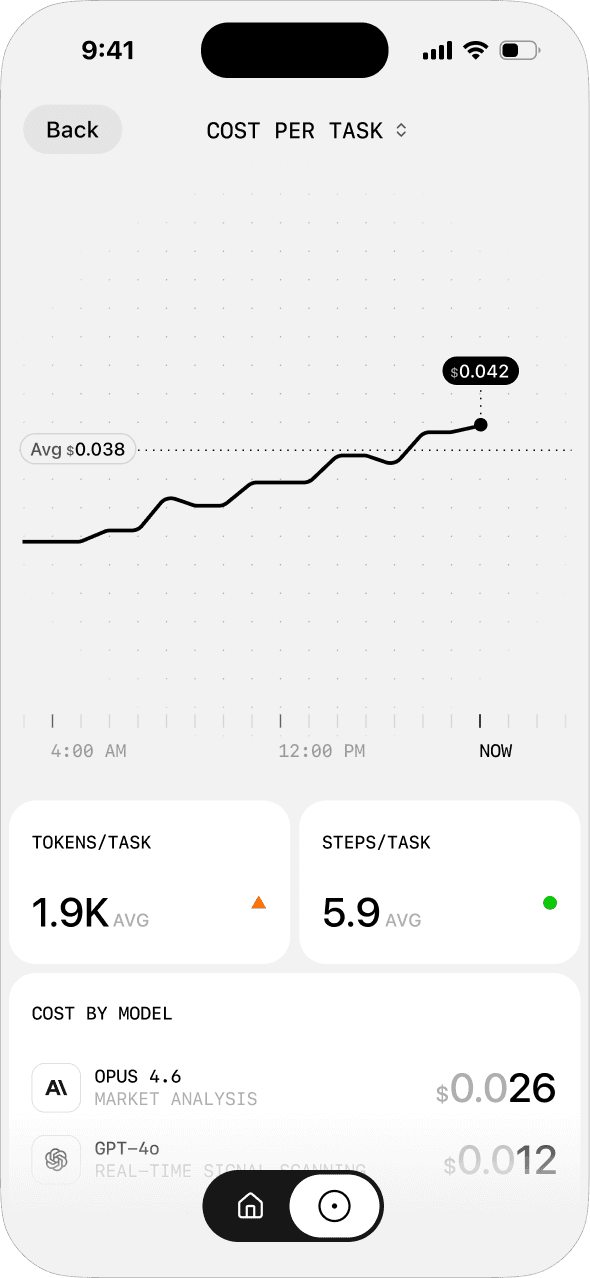Screen dimensions: 590x1278
Task: Toggle off the Avg $0.038 reference line
Action: (x=77, y=449)
